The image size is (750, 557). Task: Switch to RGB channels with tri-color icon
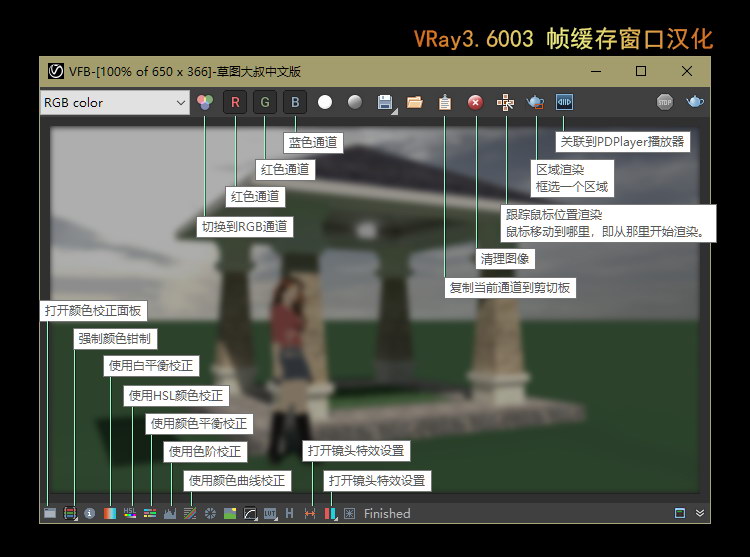pos(205,102)
